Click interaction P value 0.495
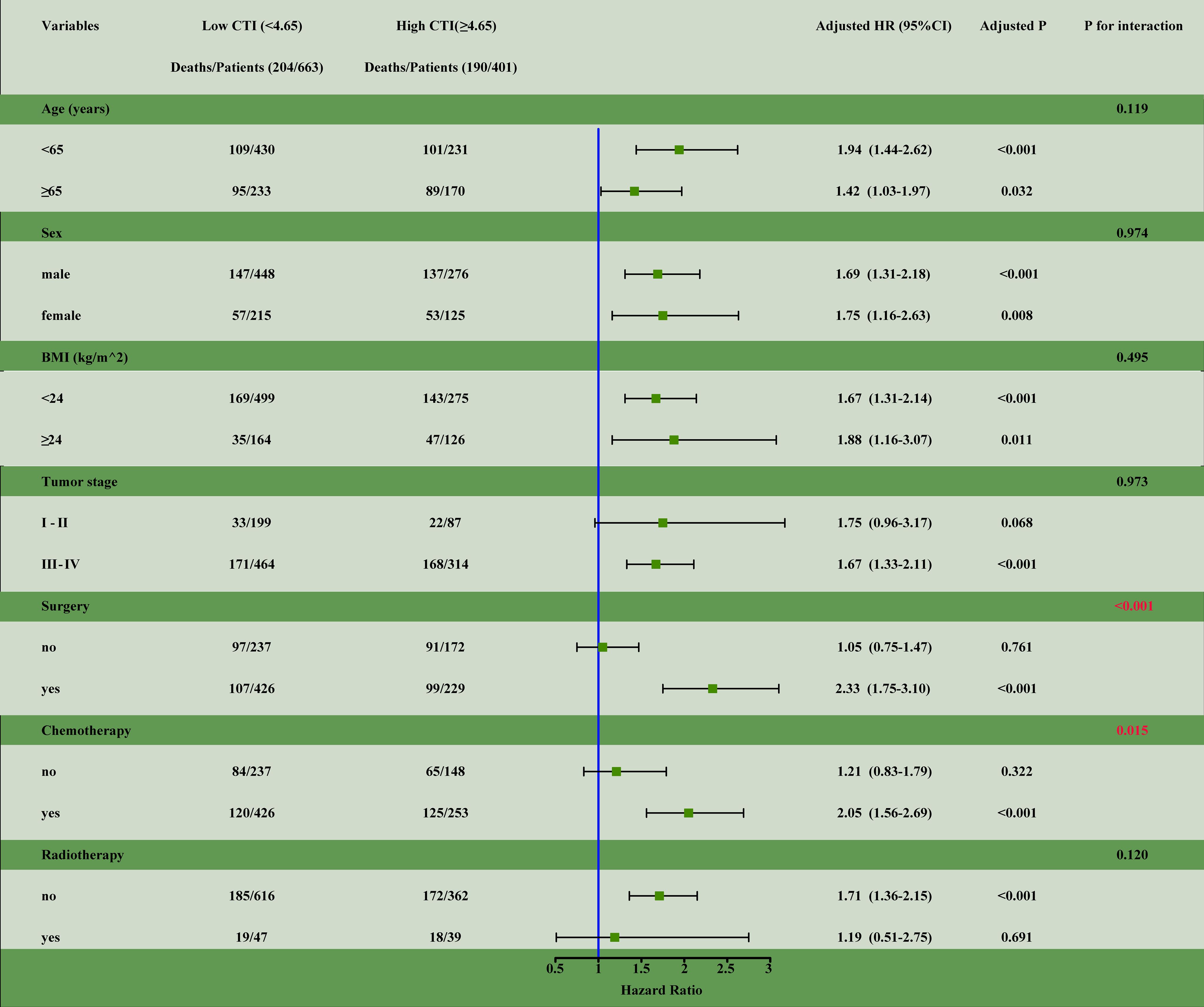 click(x=1132, y=358)
